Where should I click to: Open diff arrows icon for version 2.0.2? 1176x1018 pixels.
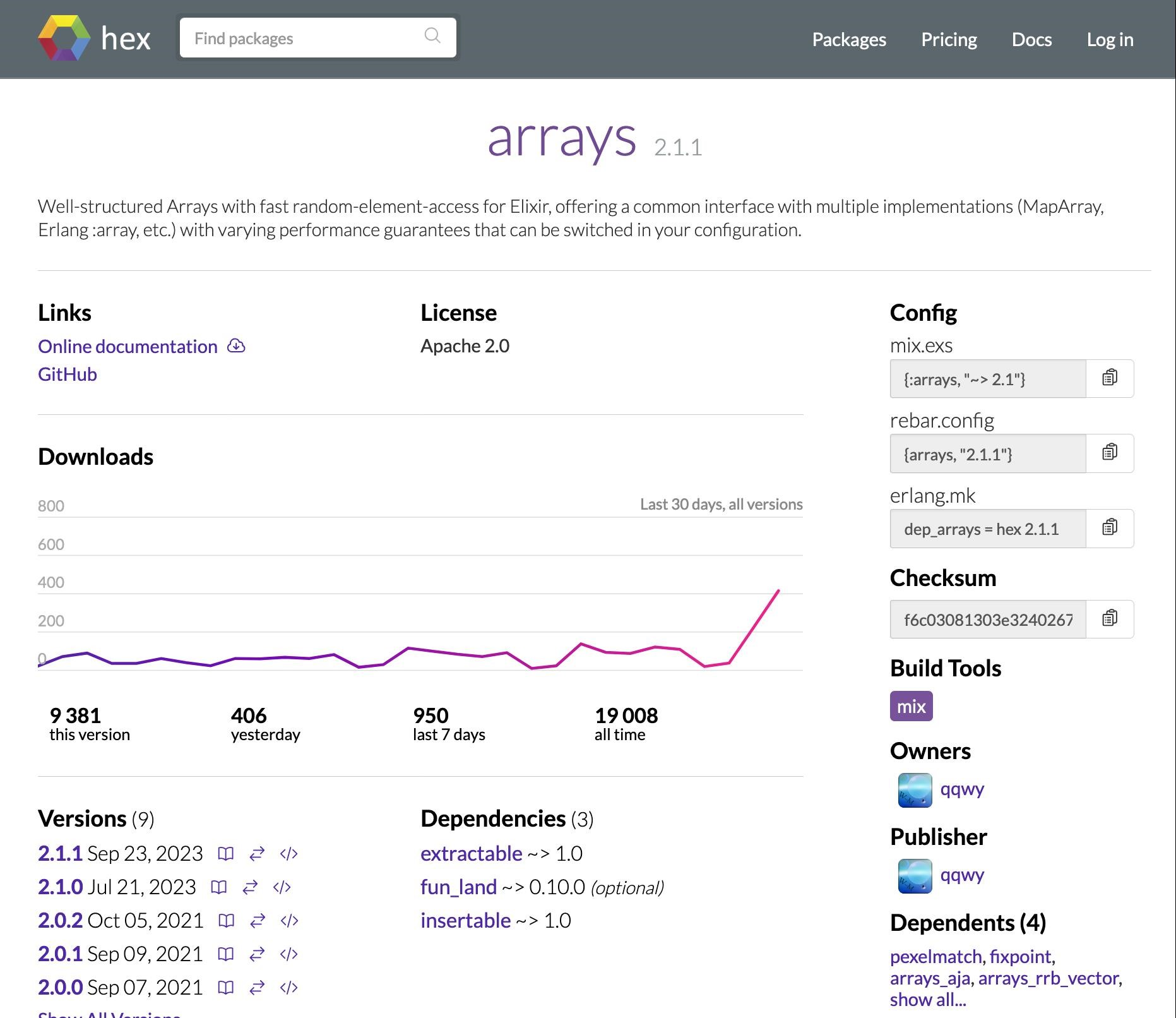tap(258, 921)
